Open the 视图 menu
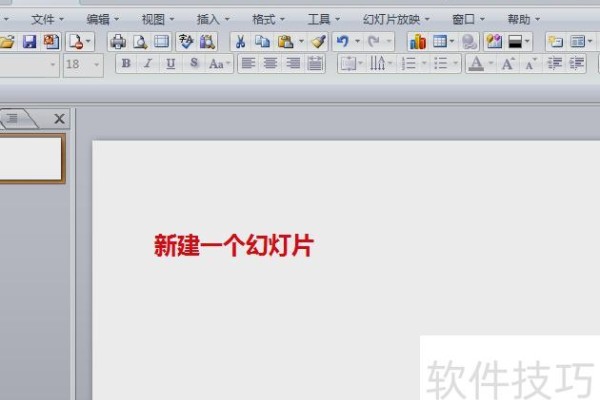 coord(158,19)
